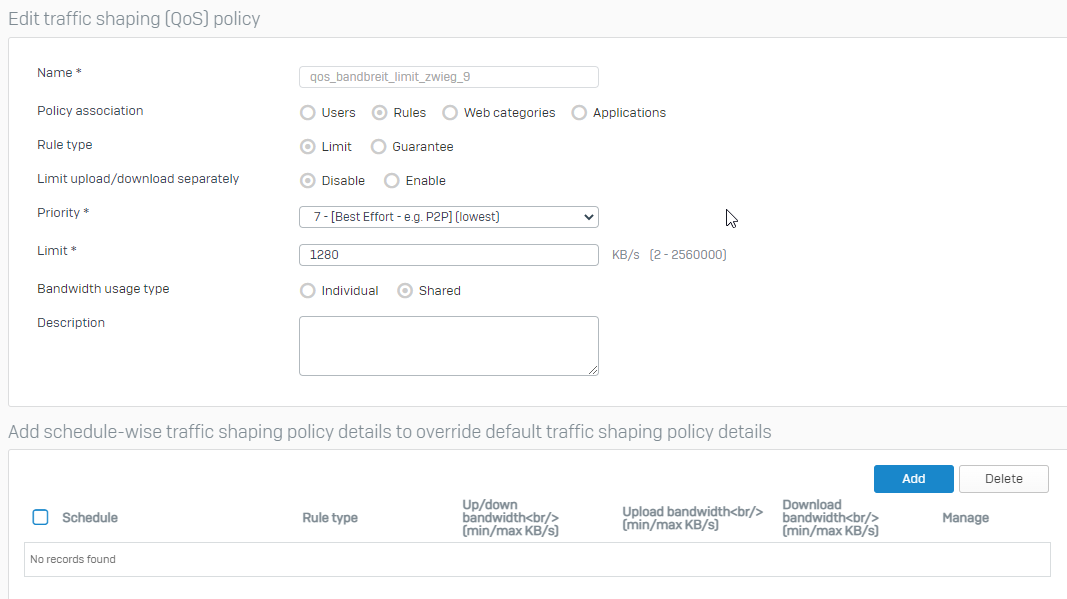
Task: Click the policy Name text field
Action: 448,77
